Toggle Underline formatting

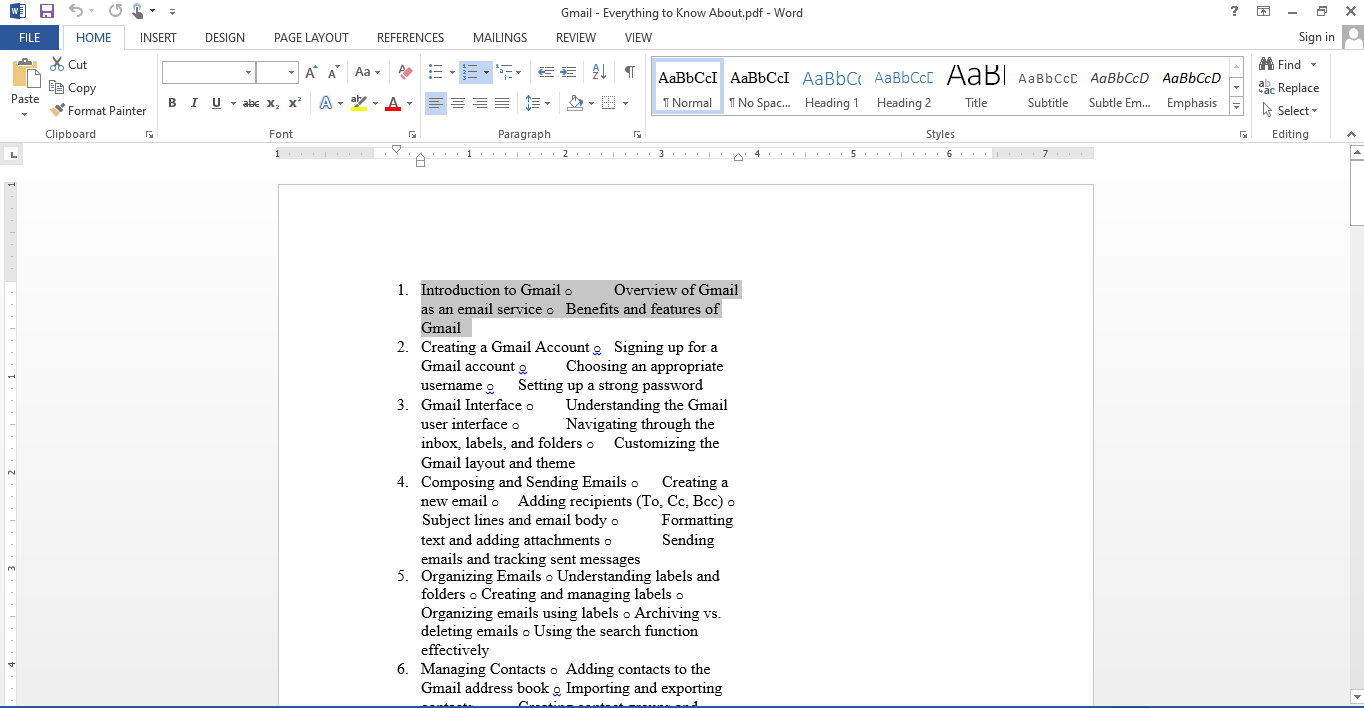[215, 103]
